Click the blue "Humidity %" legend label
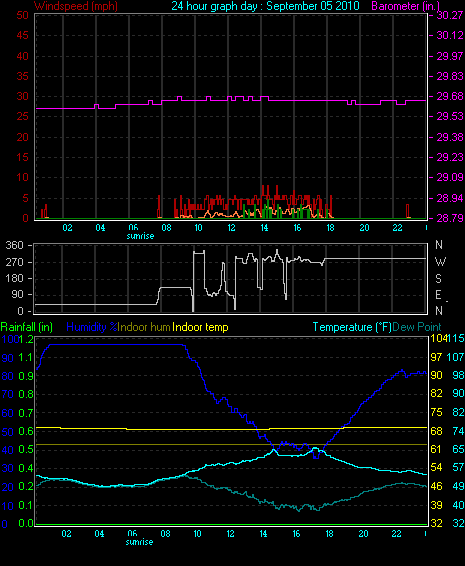Screen dimensions: 465x566 (x=92, y=327)
